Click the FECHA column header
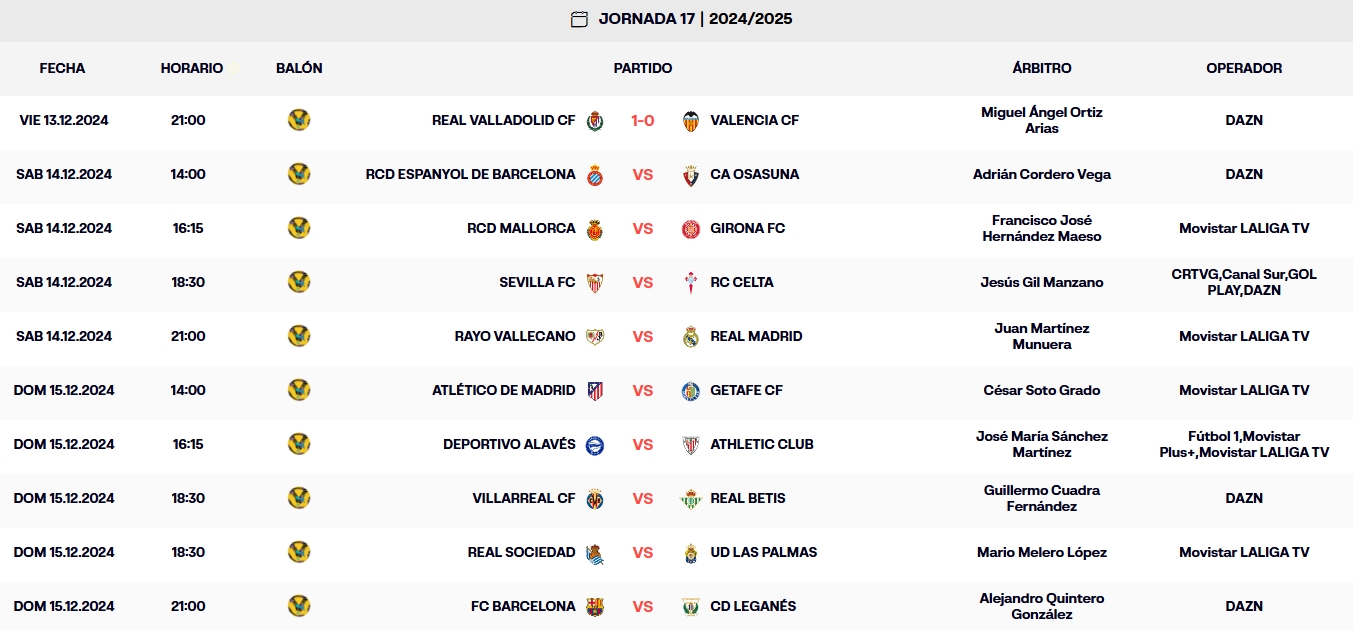This screenshot has height=630, width=1353. pyautogui.click(x=62, y=68)
